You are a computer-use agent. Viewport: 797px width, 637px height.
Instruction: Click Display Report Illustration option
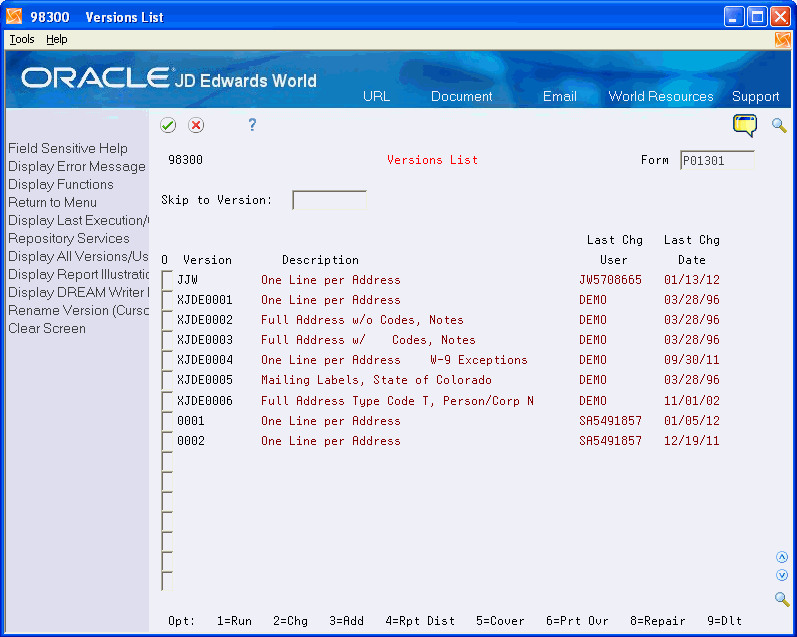tap(78, 275)
